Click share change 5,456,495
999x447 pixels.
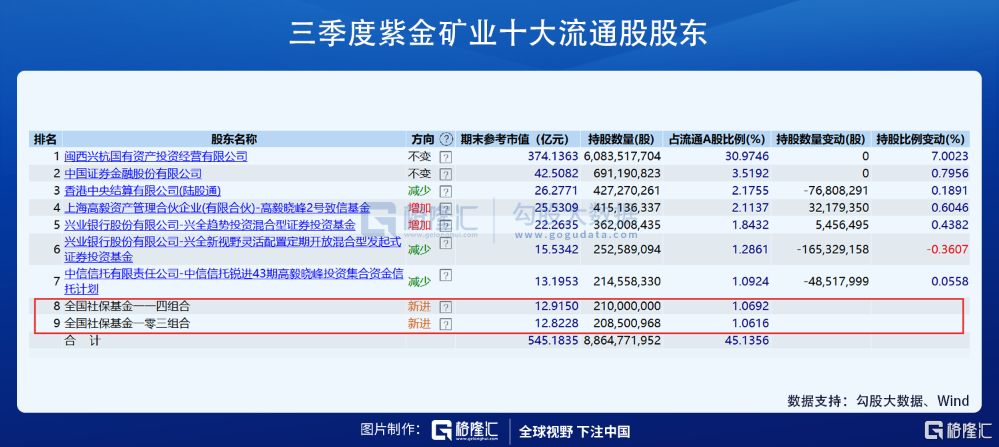pos(840,225)
